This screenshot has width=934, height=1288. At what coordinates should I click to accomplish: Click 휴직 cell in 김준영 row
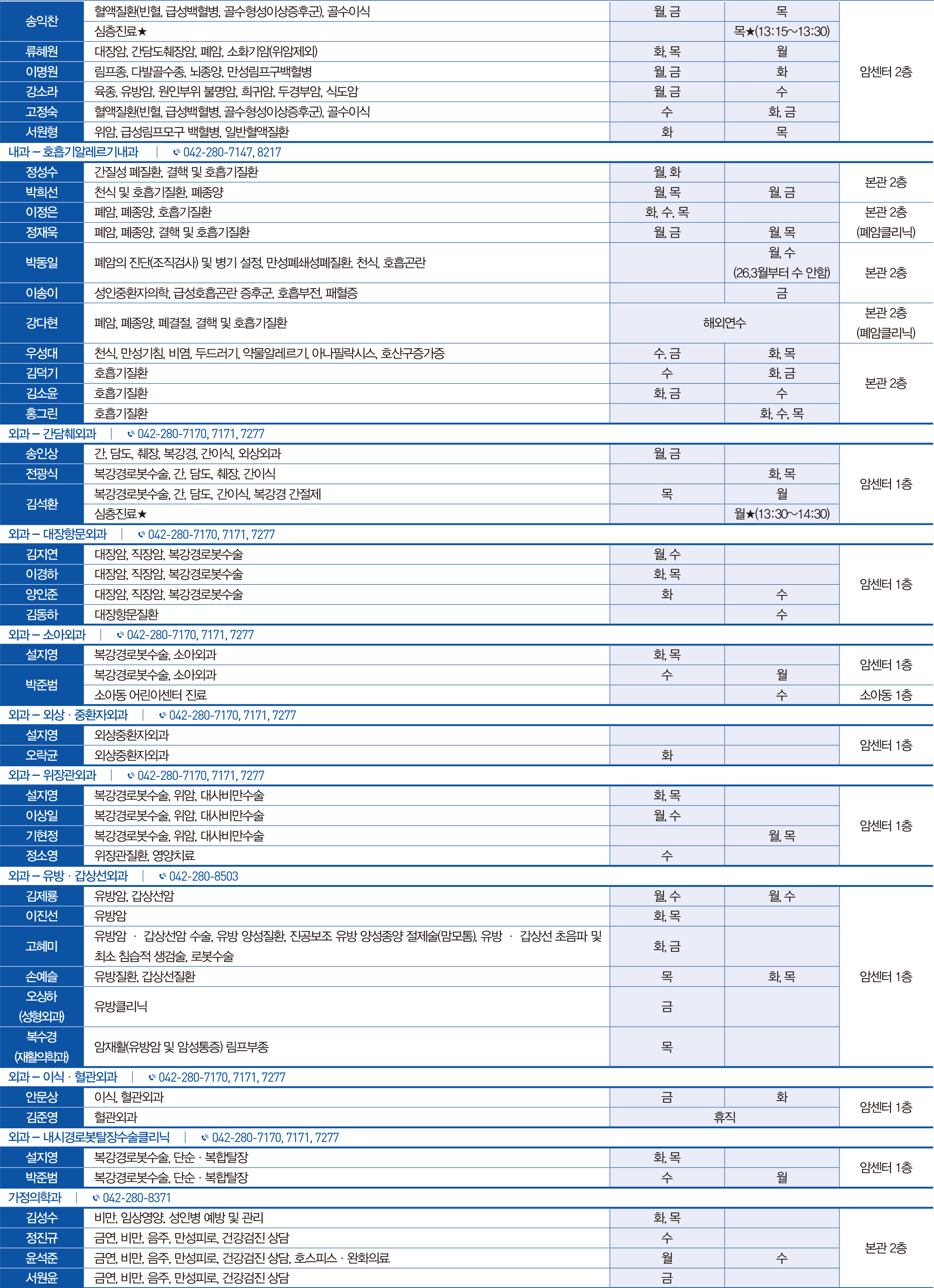click(x=724, y=1117)
